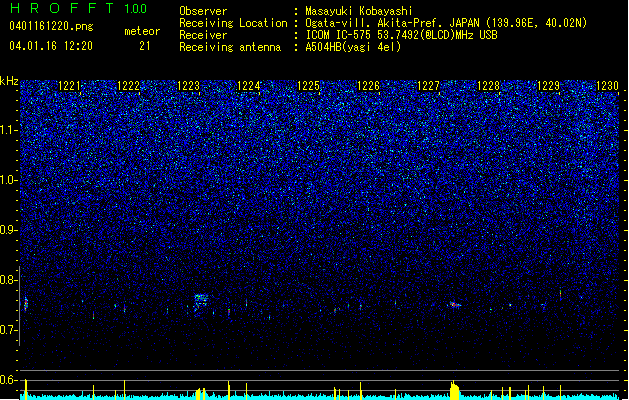Click the 1224 time marker
Screen dimensions: 629x400
tap(249, 86)
